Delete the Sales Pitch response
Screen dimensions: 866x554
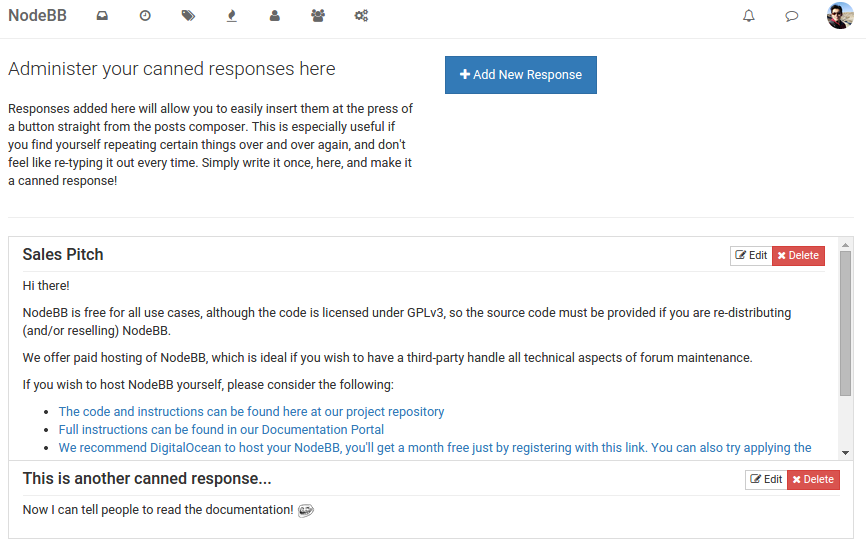(x=798, y=256)
